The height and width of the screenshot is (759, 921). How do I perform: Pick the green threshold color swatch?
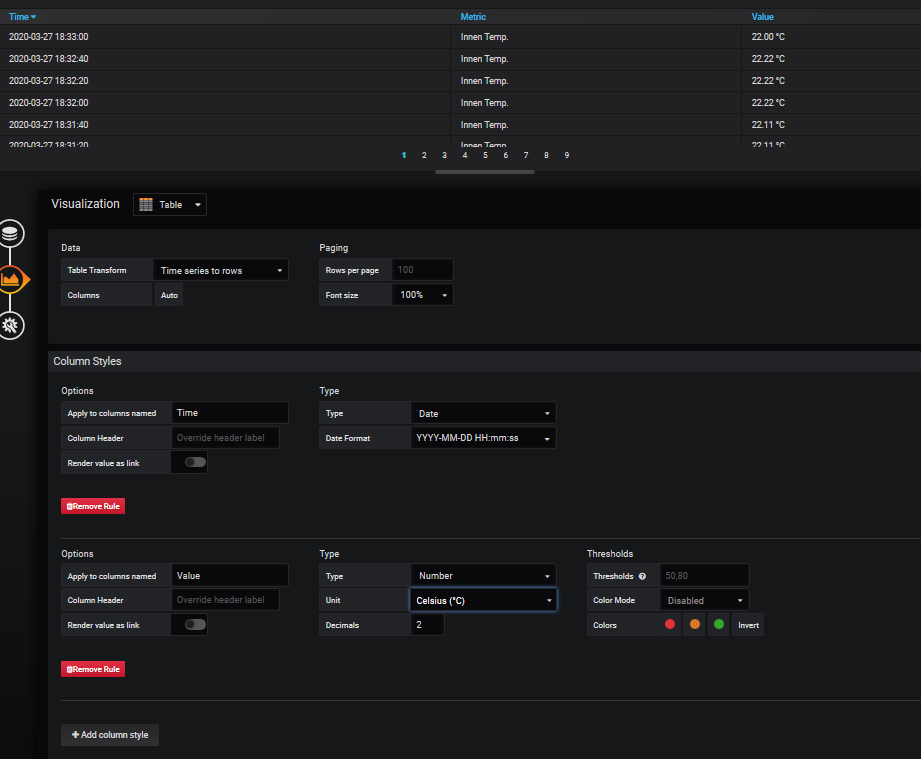(718, 625)
